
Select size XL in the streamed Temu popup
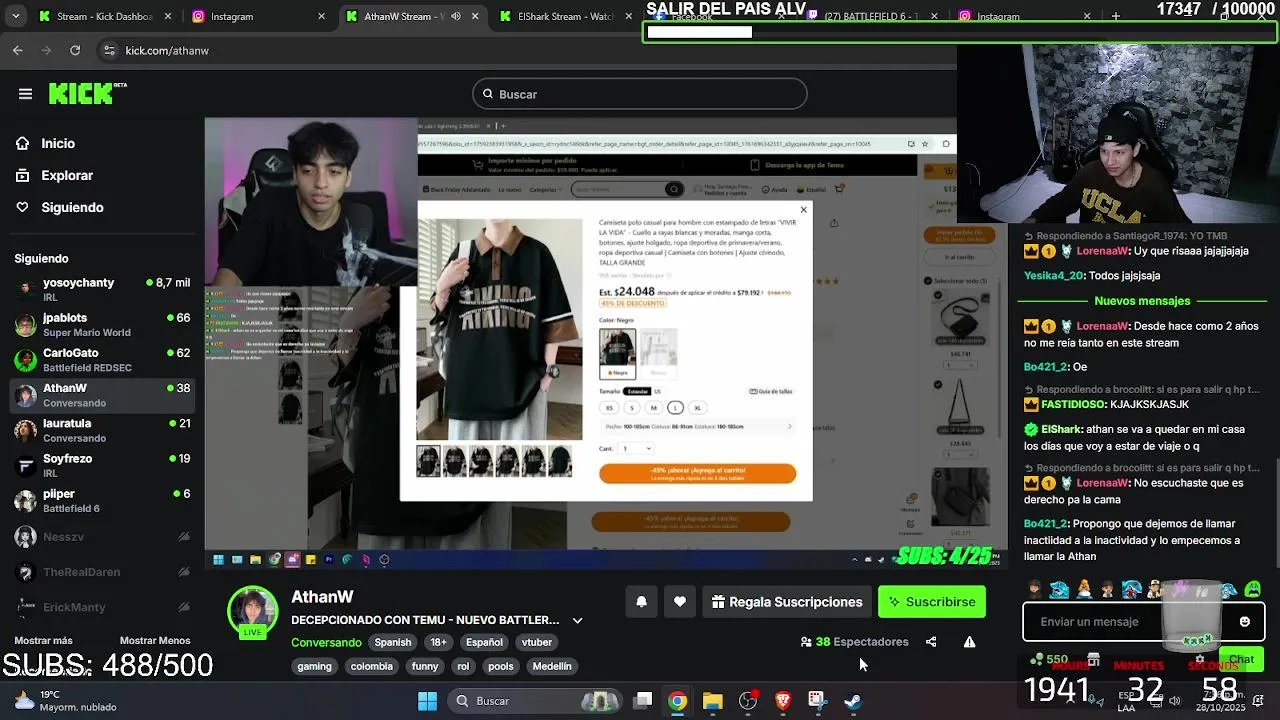tap(697, 408)
